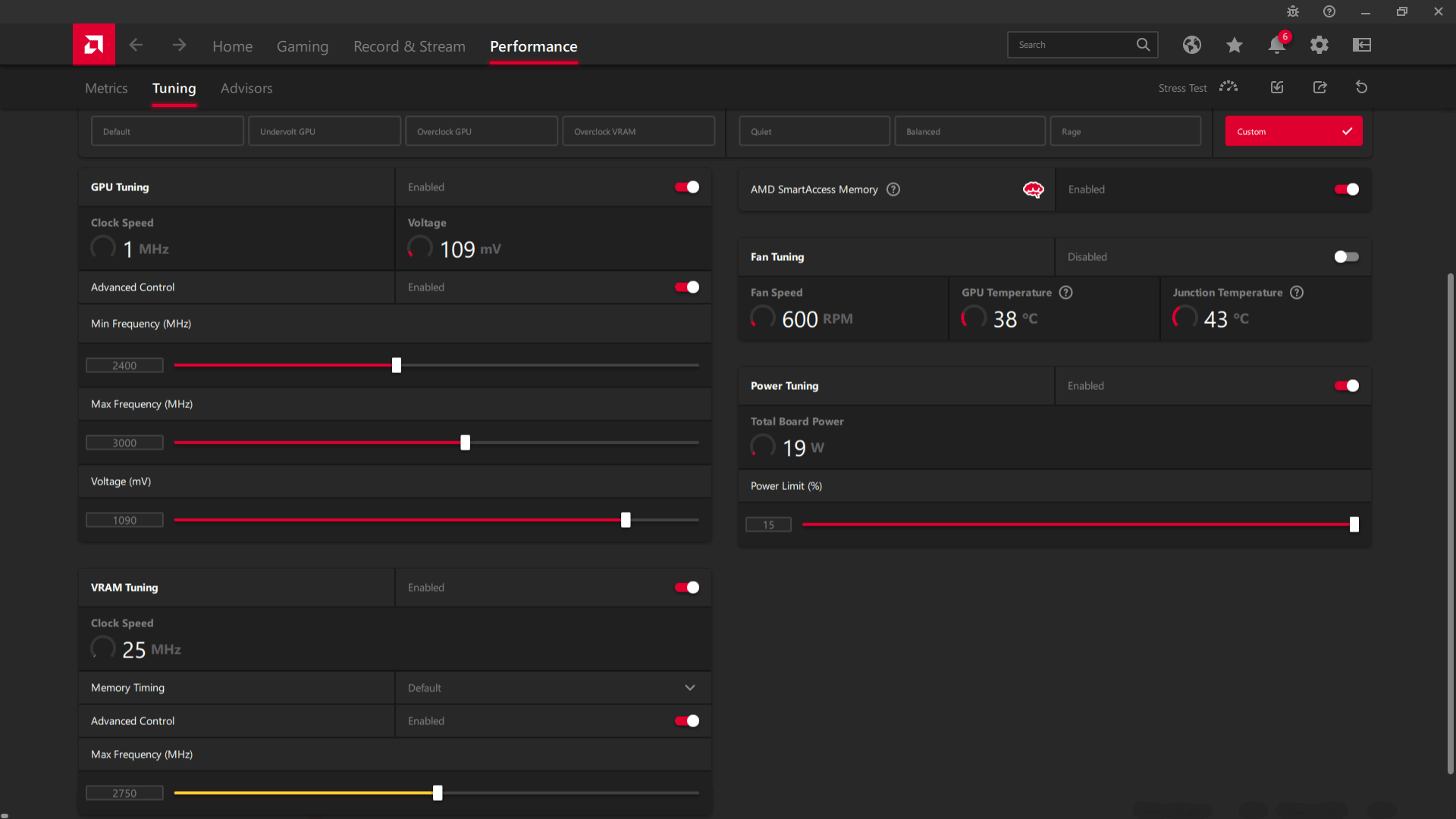1456x819 pixels.
Task: Open the Record & Stream tab
Action: pyautogui.click(x=409, y=46)
